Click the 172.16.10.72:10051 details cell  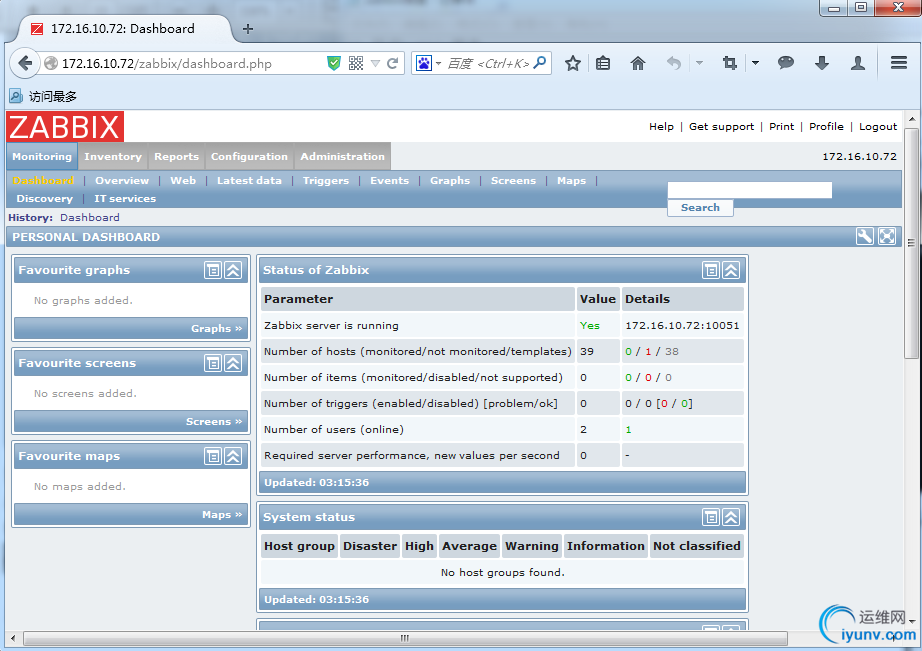tap(682, 325)
